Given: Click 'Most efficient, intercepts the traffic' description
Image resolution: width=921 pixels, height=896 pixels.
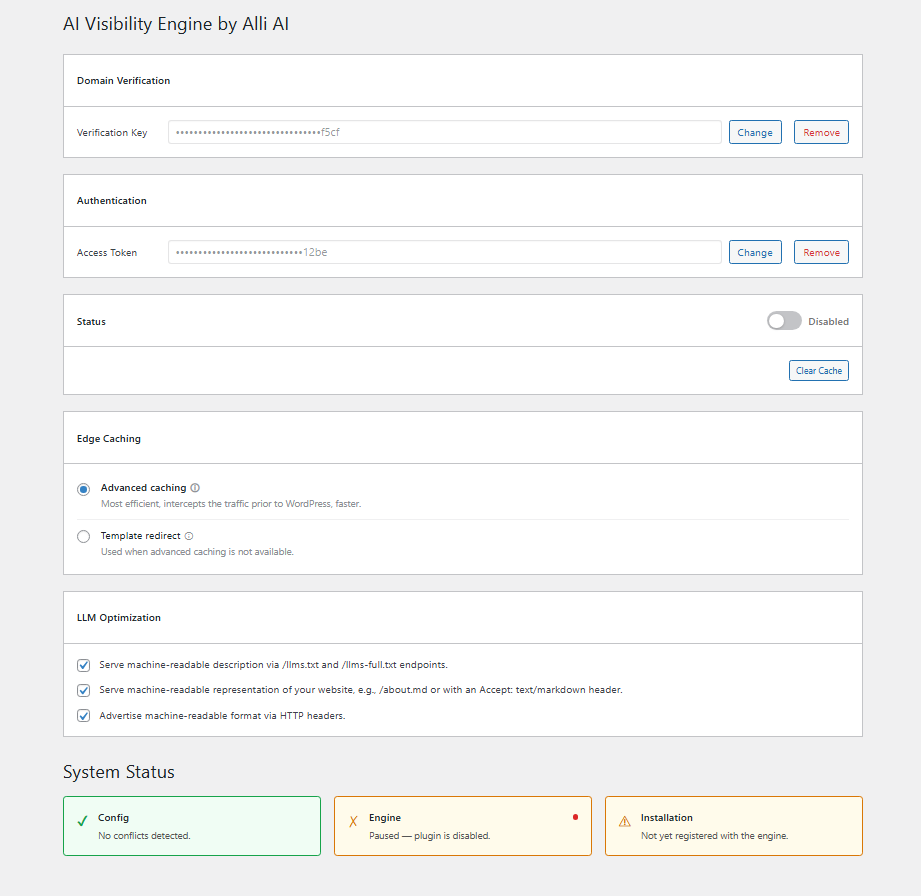Looking at the screenshot, I should pyautogui.click(x=231, y=504).
